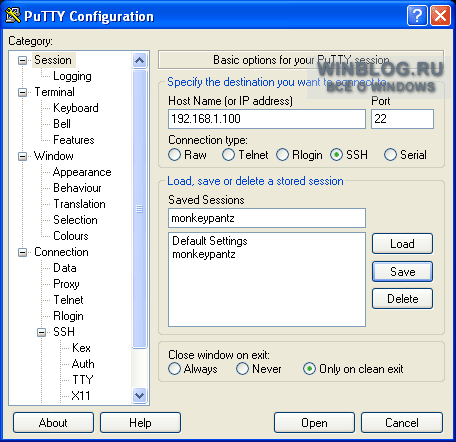Select the Rlogin connection type radio button
456x442 pixels.
pos(282,155)
